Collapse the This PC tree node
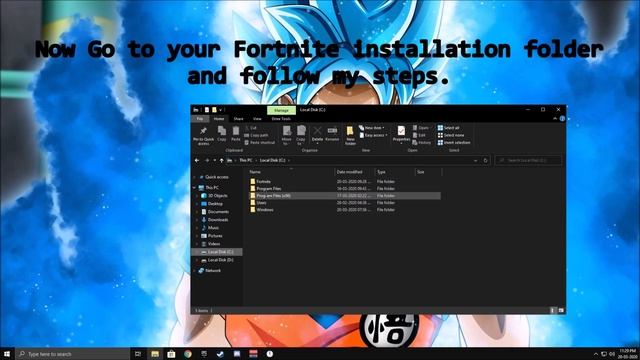This screenshot has width=640, height=360. [x=194, y=188]
